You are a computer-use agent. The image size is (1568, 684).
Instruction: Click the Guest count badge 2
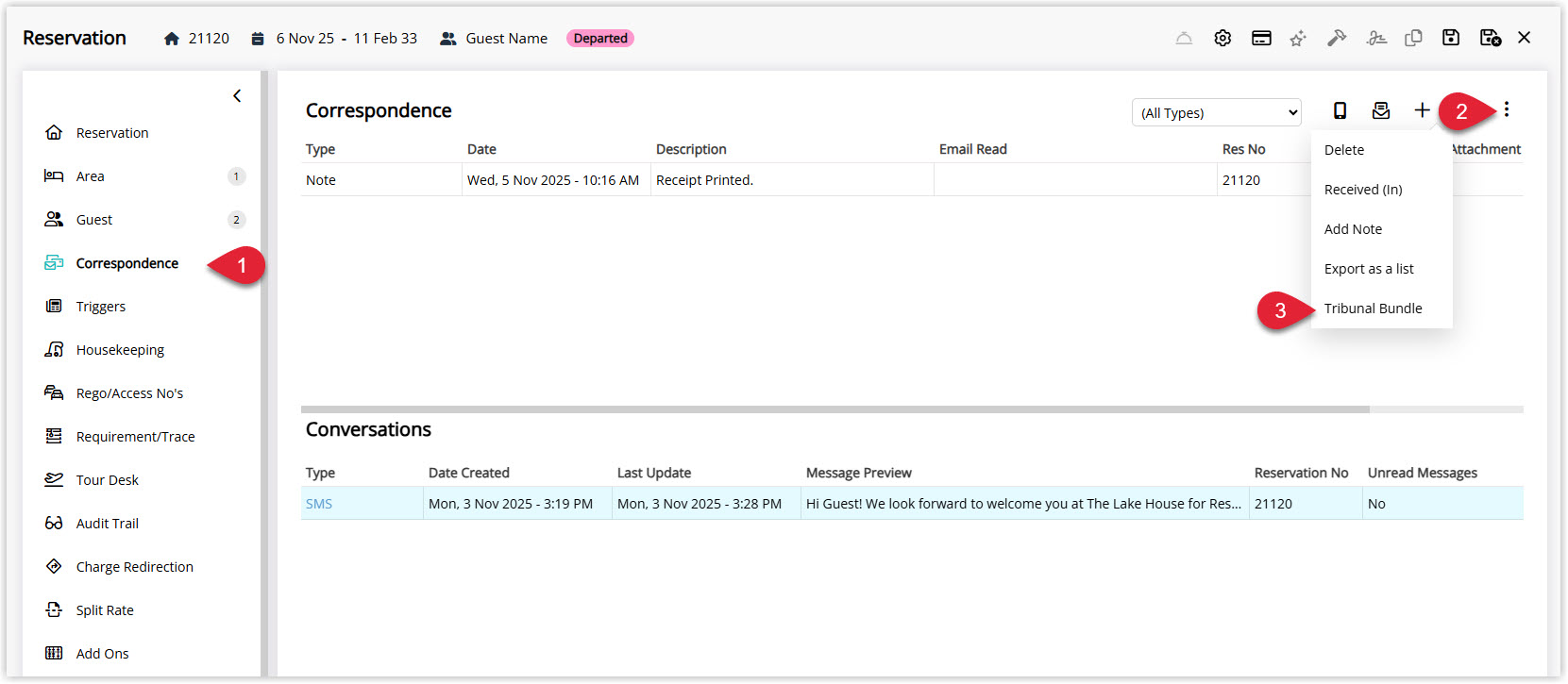[x=236, y=220]
